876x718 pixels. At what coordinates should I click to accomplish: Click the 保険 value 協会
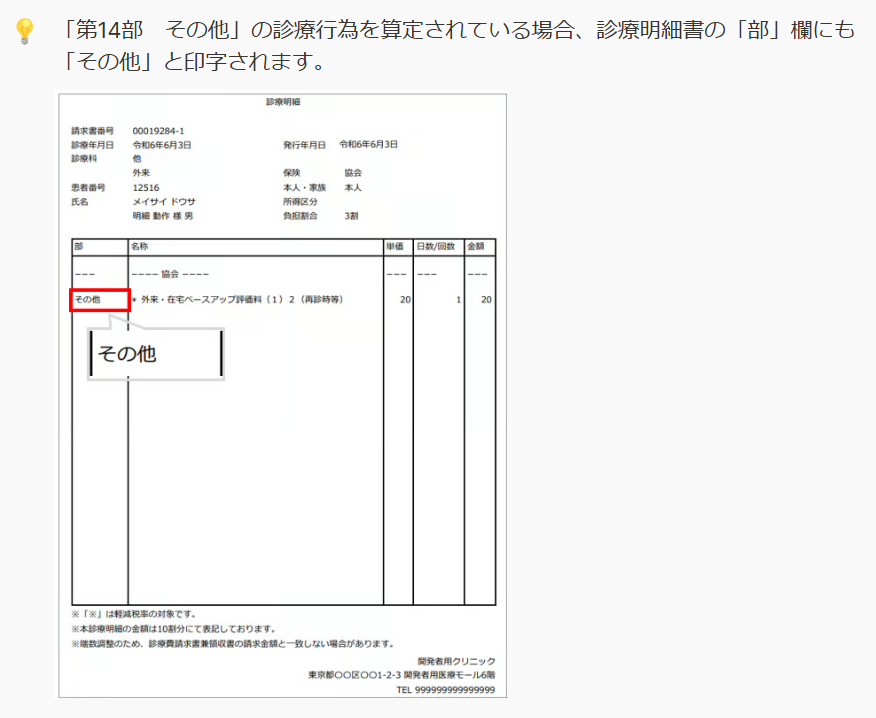click(353, 173)
